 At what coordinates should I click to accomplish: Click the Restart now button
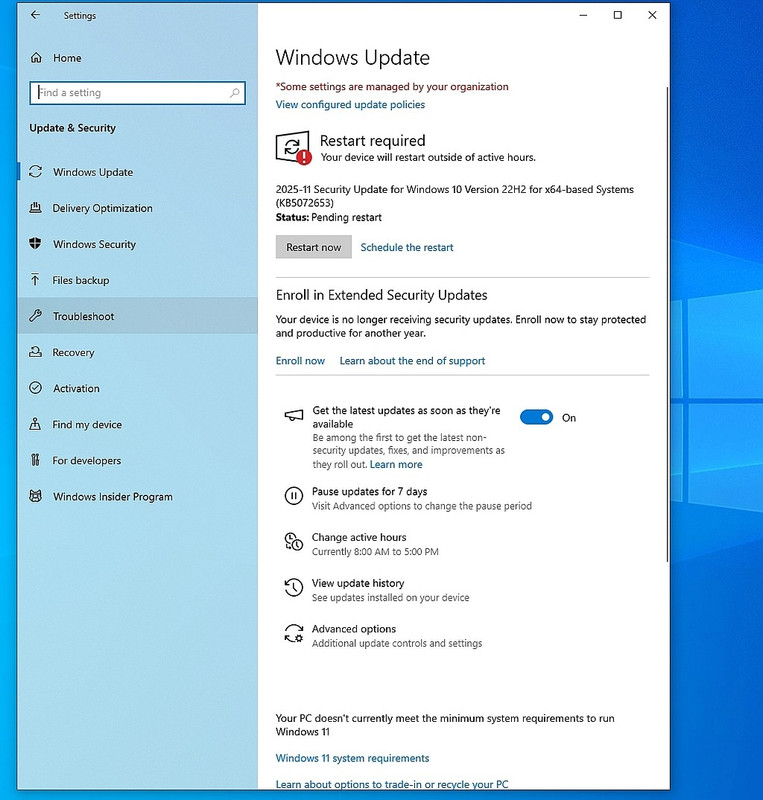coord(313,247)
